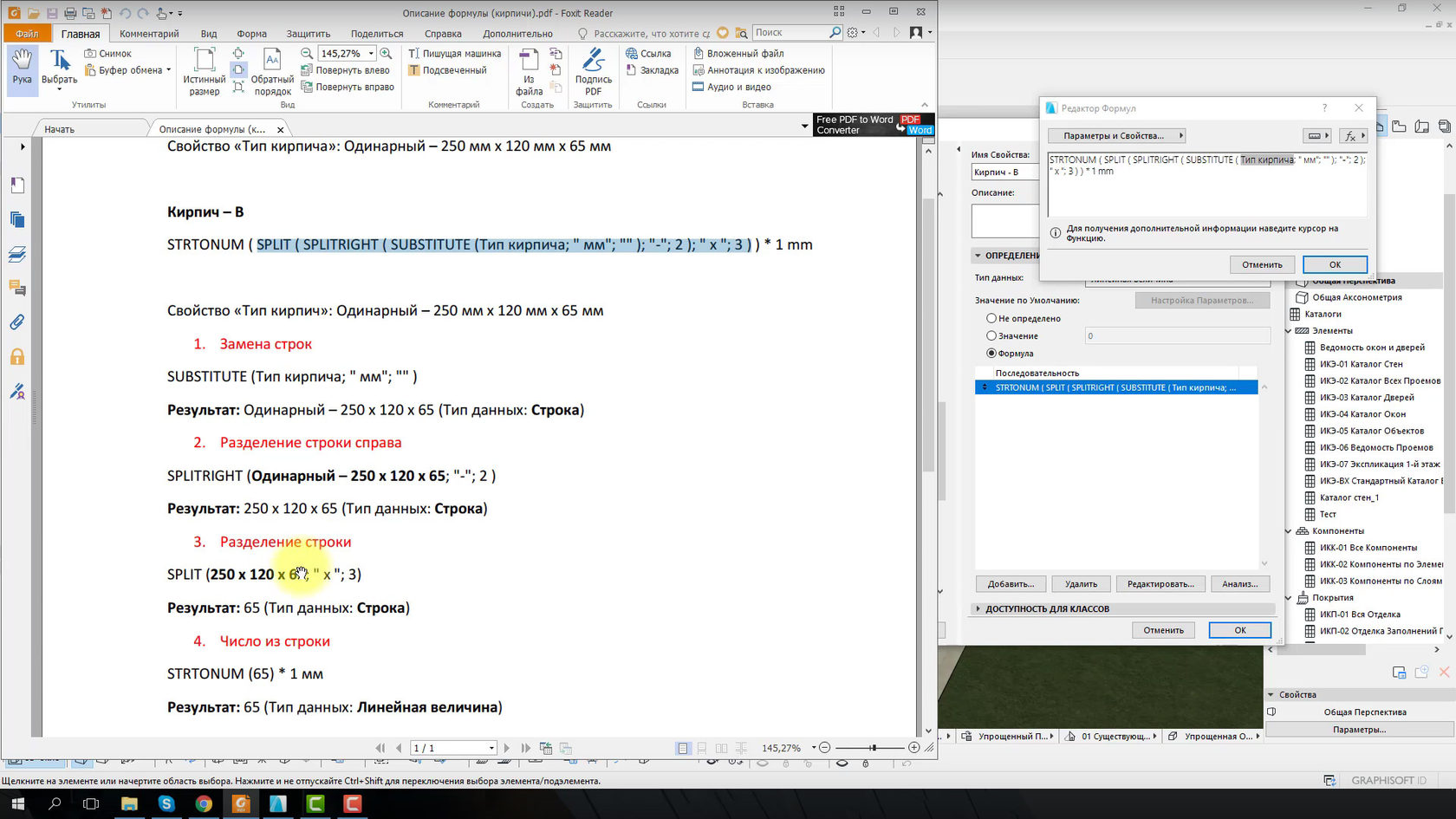Open the page number 1 / 1 dropdown

point(491,748)
